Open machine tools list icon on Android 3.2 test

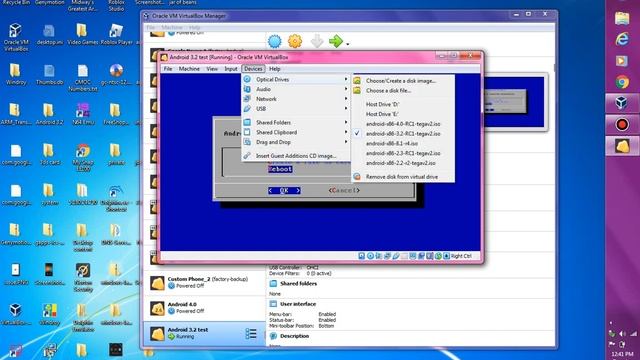point(251,333)
